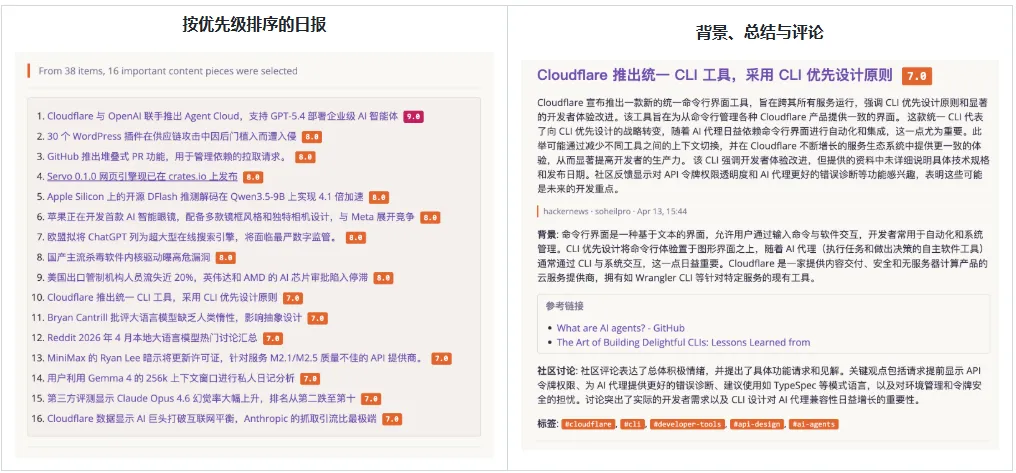
Task: Open the US export control staff loss headline
Action: click(207, 277)
